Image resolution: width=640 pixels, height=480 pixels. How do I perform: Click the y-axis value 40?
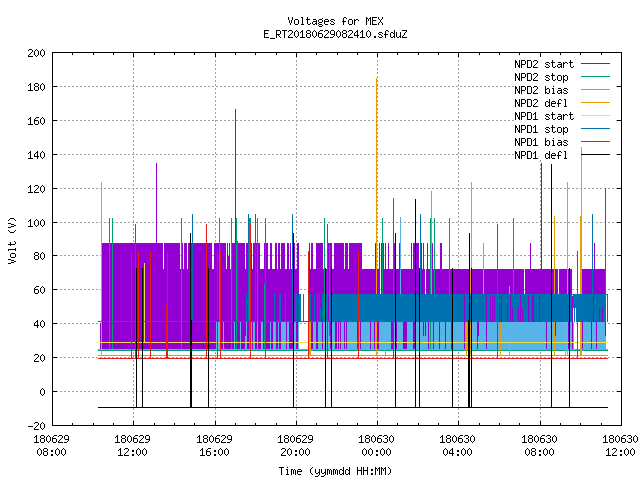[39, 324]
